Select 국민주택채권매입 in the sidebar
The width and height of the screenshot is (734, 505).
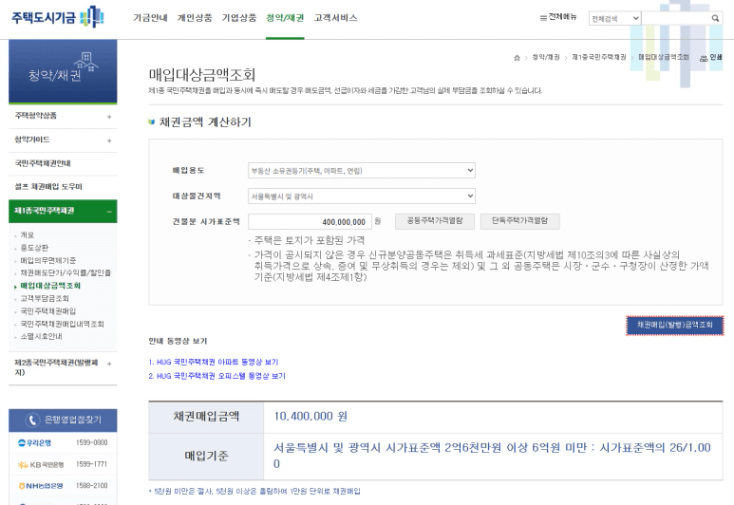[48, 311]
